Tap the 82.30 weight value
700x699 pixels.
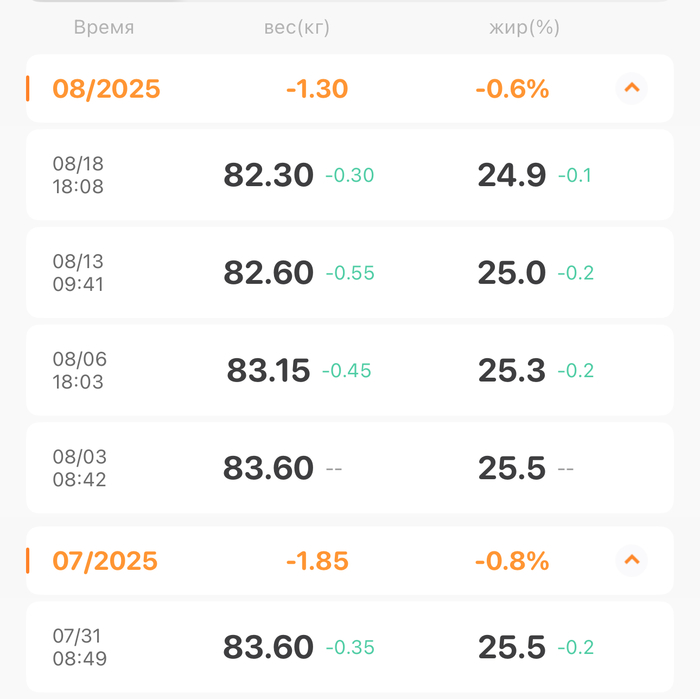[x=268, y=175]
